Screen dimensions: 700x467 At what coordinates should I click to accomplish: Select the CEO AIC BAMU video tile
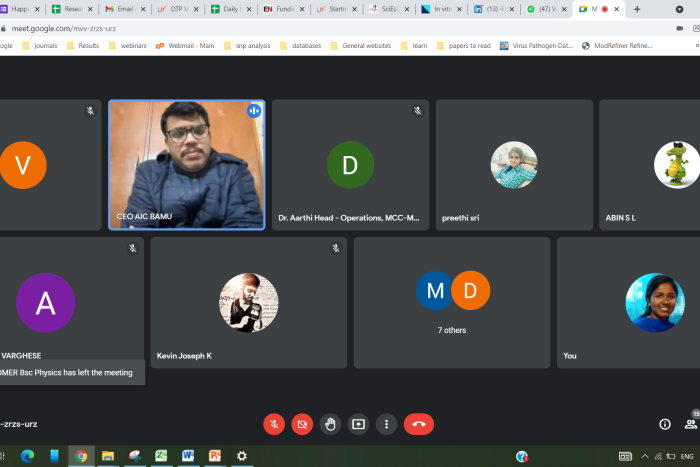(186, 165)
